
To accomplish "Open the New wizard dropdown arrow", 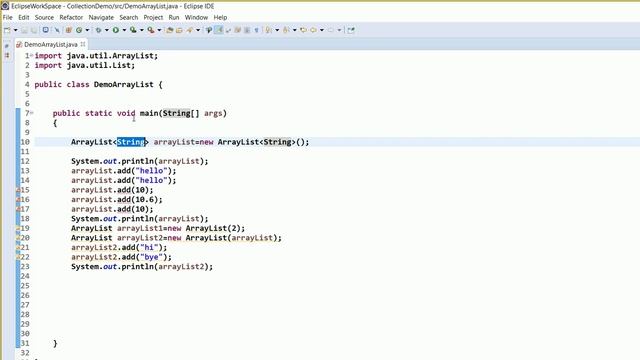I will (16, 30).
